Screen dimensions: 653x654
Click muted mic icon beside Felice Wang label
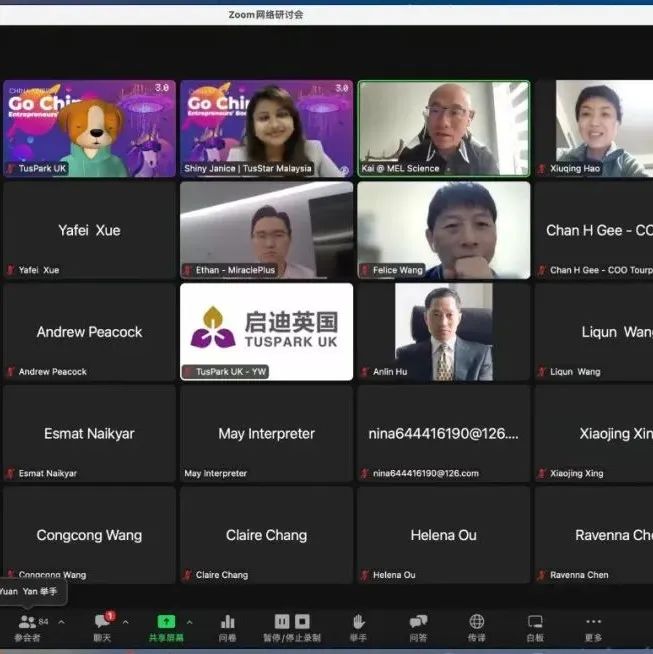pyautogui.click(x=365, y=270)
